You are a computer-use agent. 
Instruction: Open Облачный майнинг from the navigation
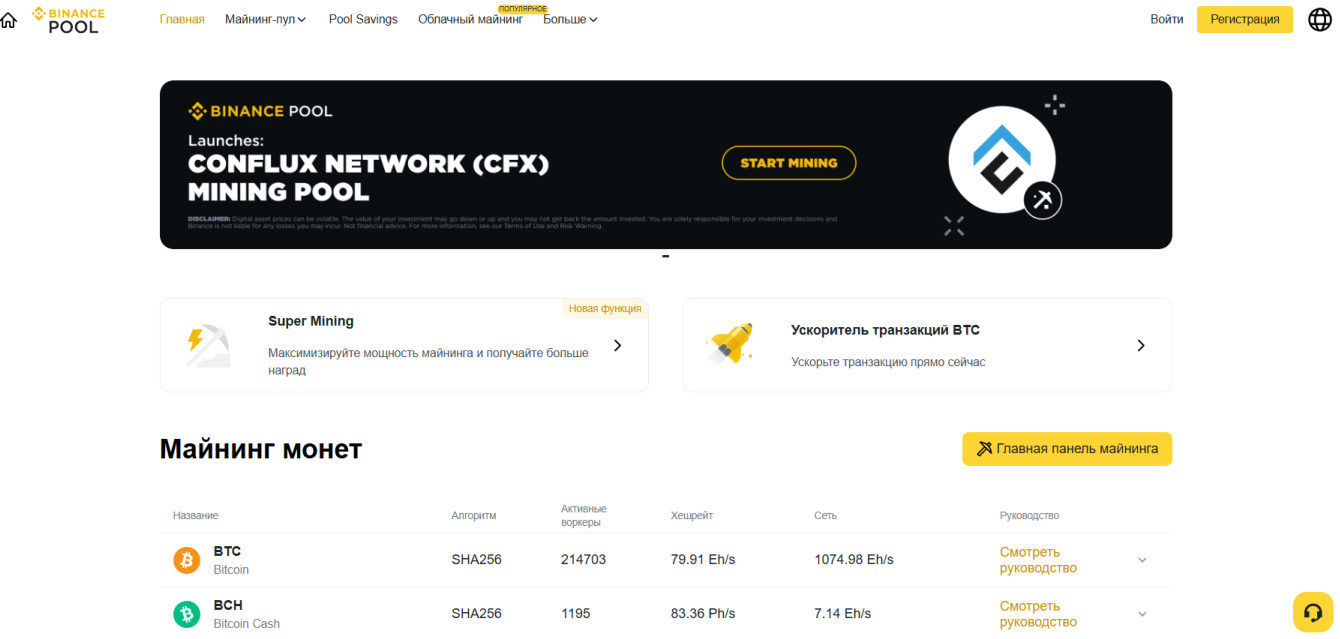coord(471,19)
